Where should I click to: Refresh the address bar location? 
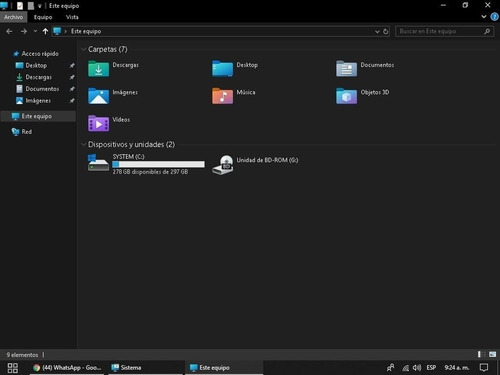(386, 31)
